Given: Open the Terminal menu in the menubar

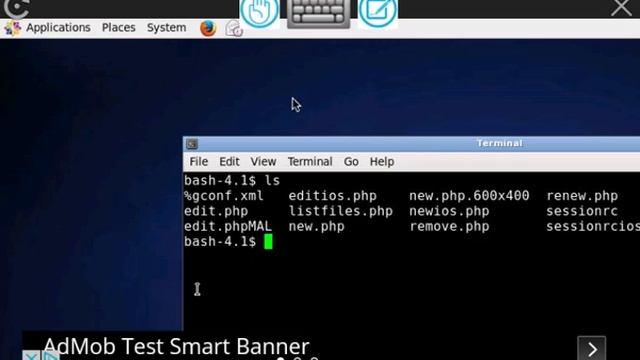Looking at the screenshot, I should point(310,162).
